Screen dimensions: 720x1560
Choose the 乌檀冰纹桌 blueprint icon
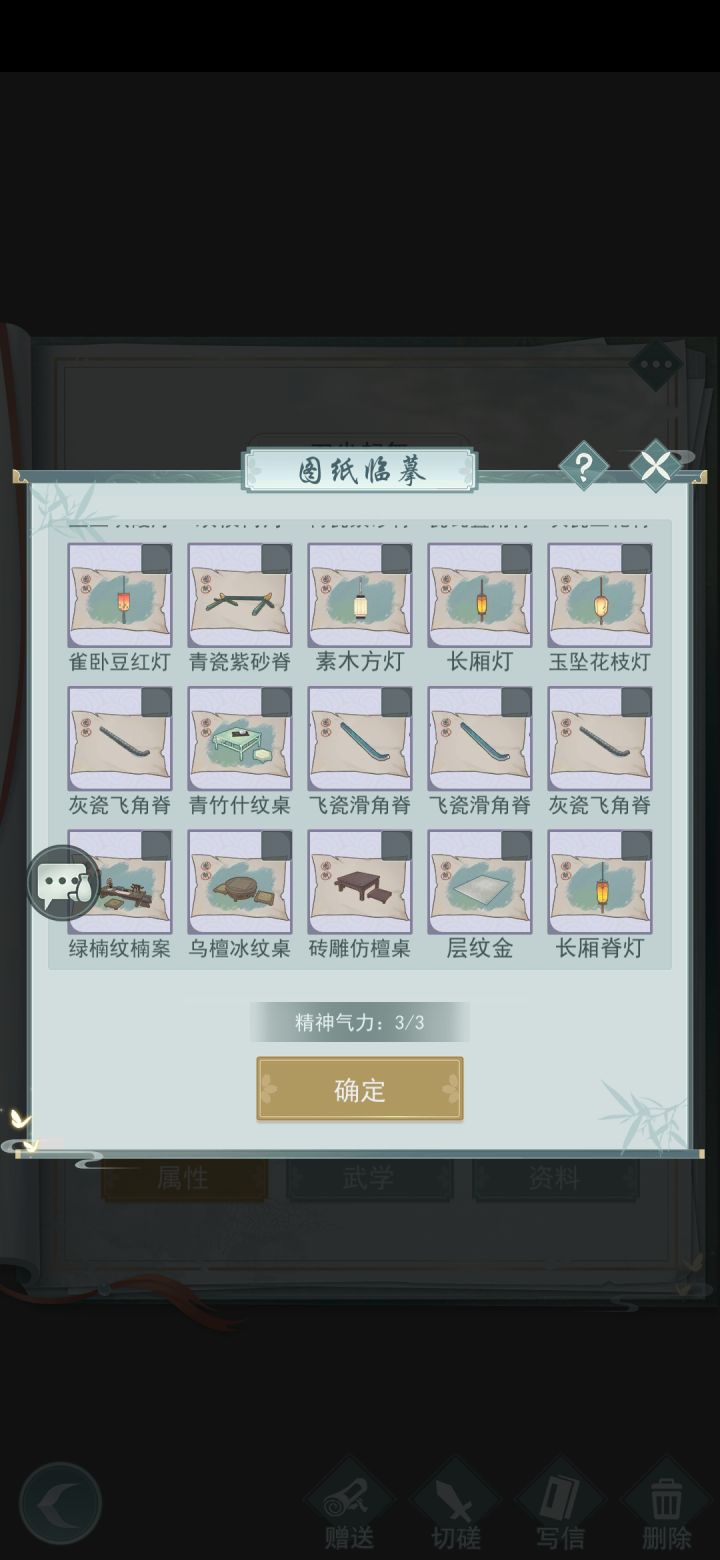click(x=240, y=881)
